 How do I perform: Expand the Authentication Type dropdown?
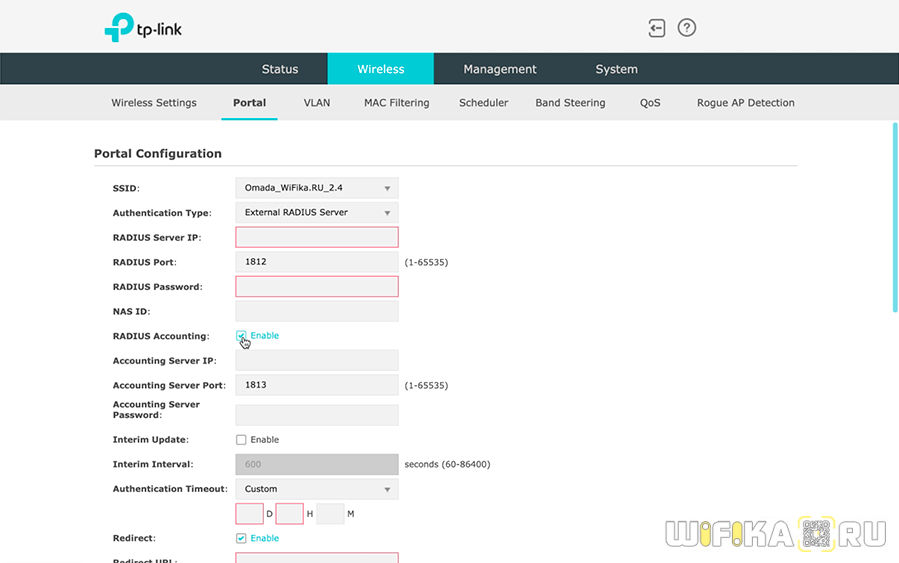[x=316, y=213]
